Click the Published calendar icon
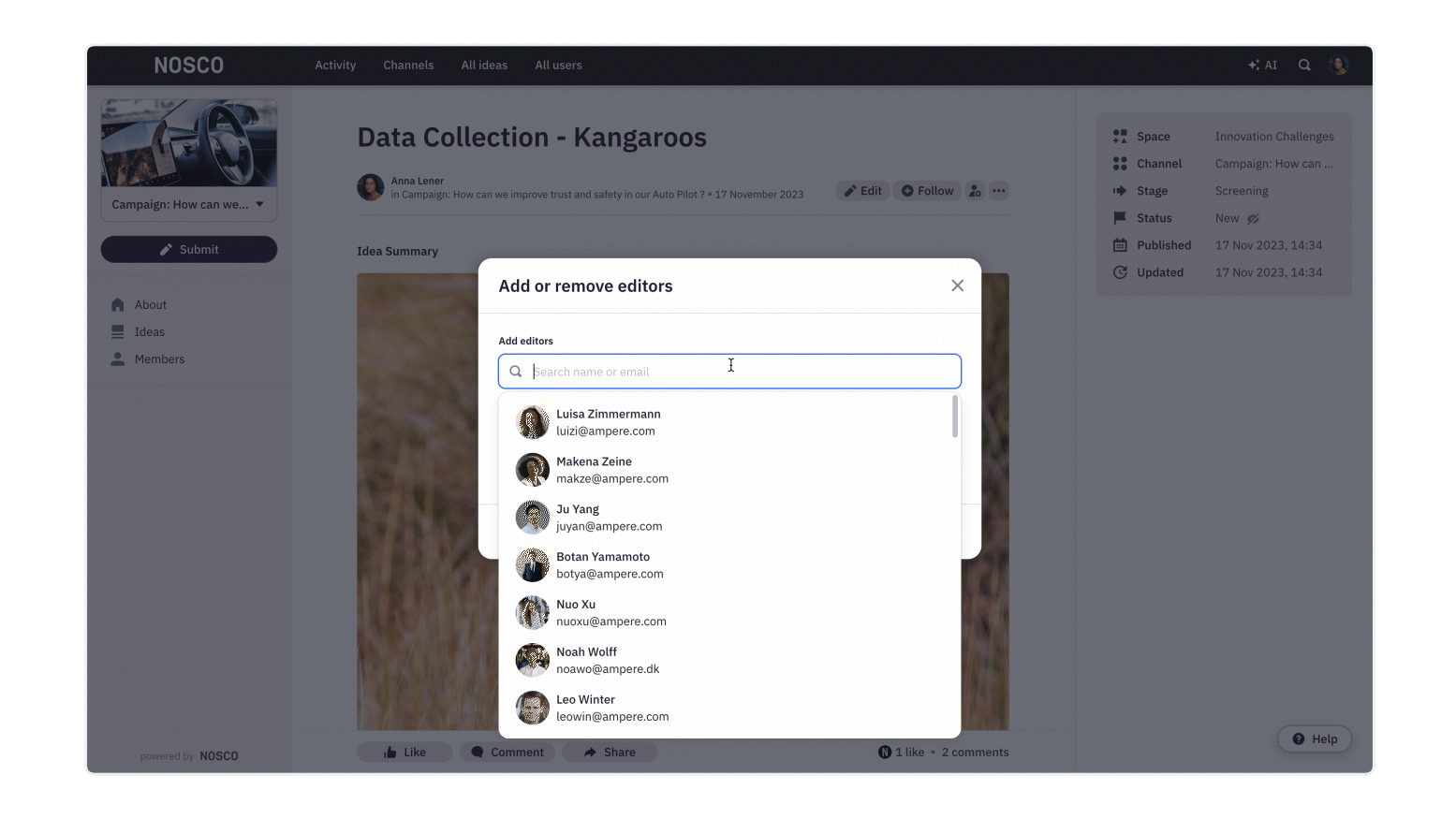 [1120, 245]
